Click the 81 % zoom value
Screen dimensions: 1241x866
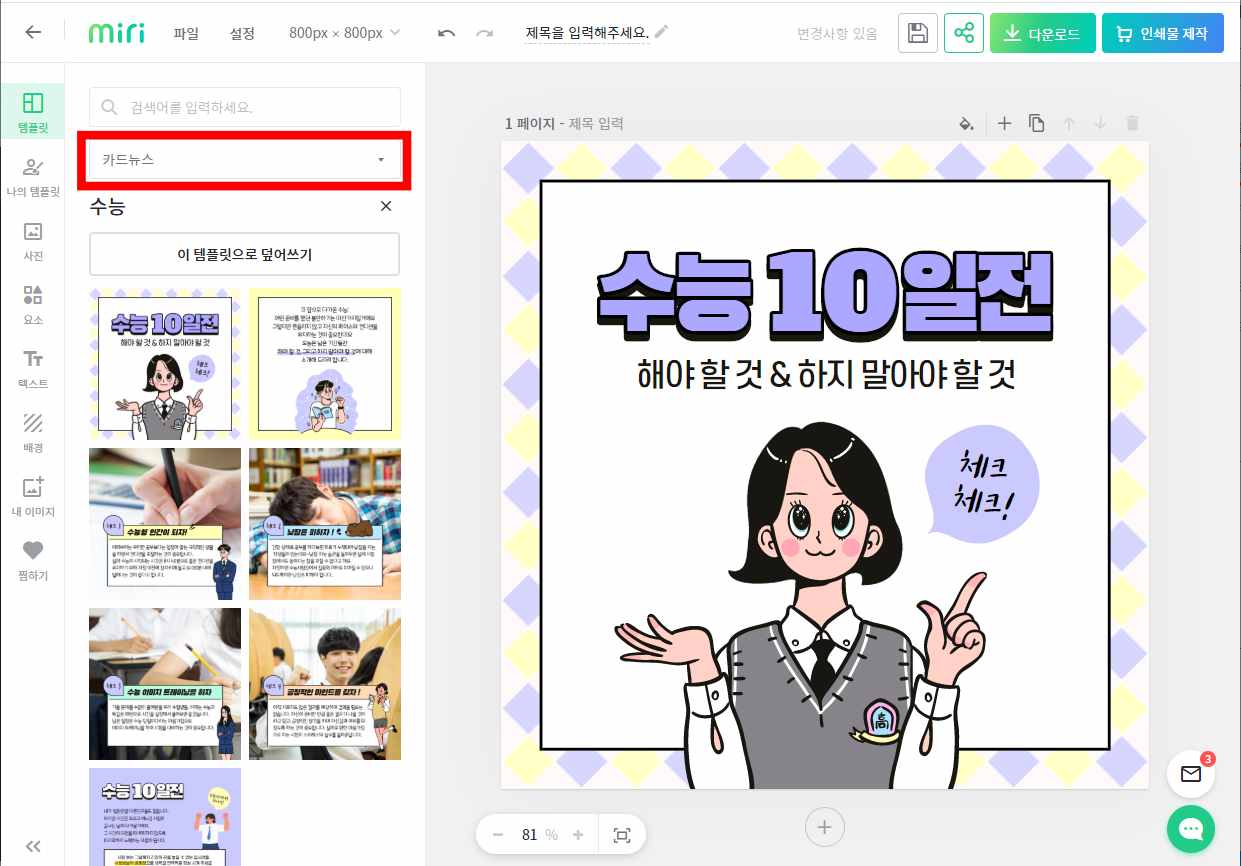(x=538, y=834)
